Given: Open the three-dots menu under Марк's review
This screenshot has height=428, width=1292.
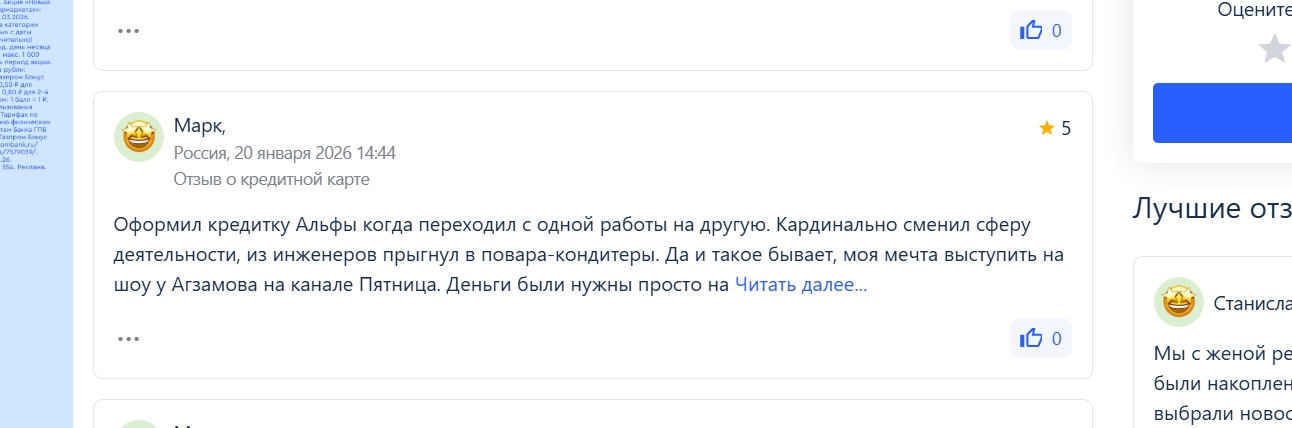Looking at the screenshot, I should (128, 338).
